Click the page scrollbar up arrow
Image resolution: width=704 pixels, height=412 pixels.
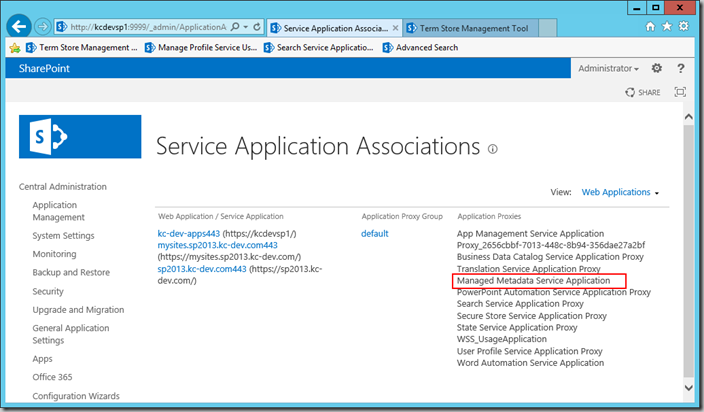688,117
